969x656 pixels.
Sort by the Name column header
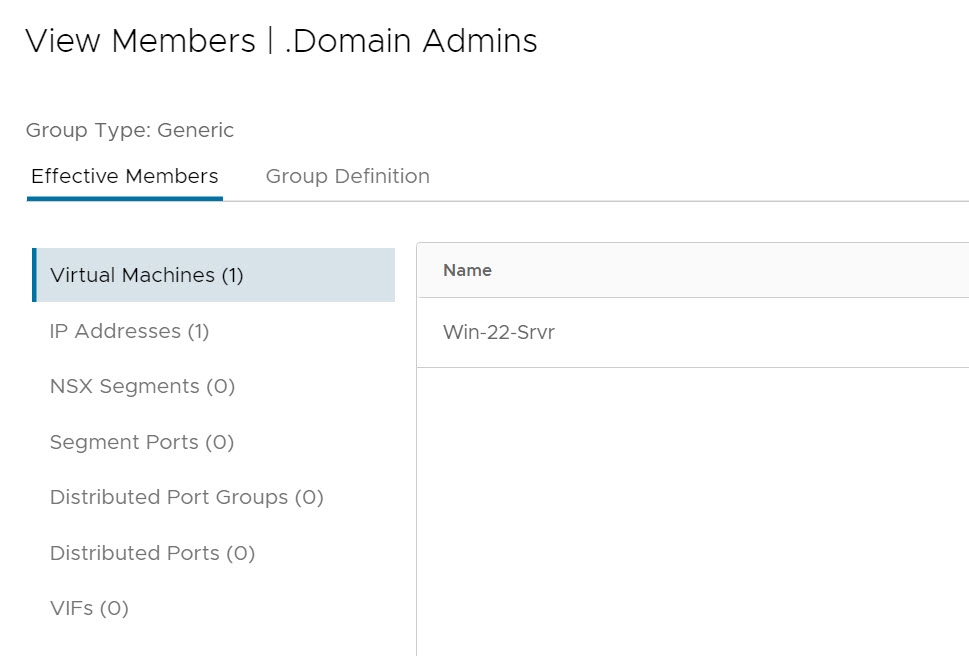[467, 270]
